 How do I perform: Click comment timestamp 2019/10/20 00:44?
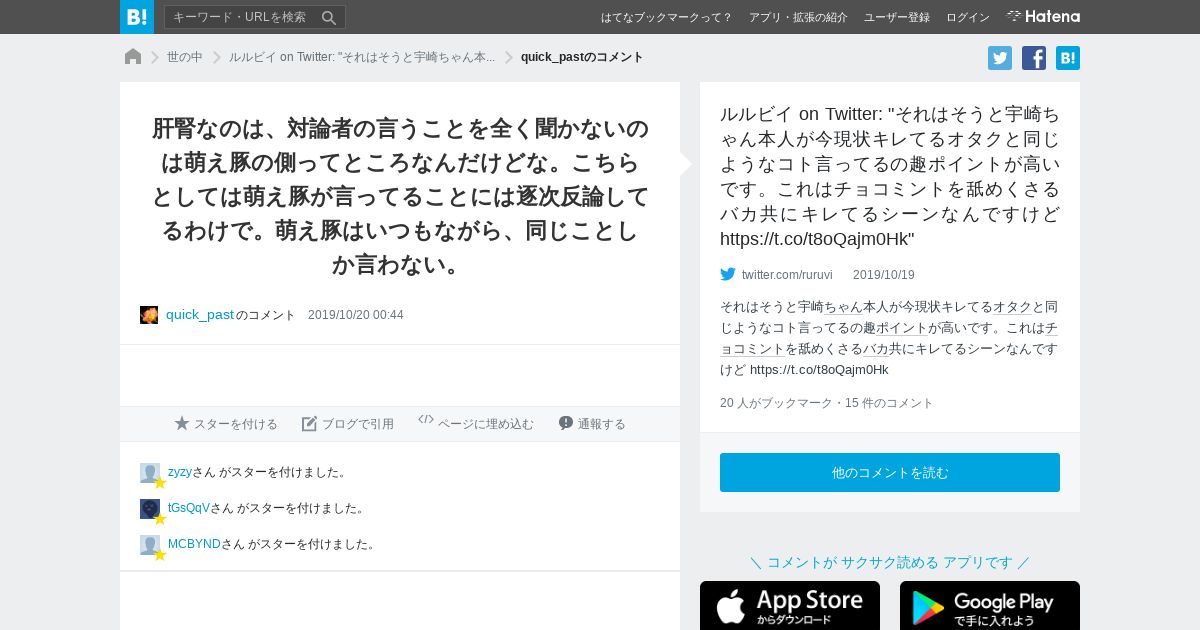356,315
